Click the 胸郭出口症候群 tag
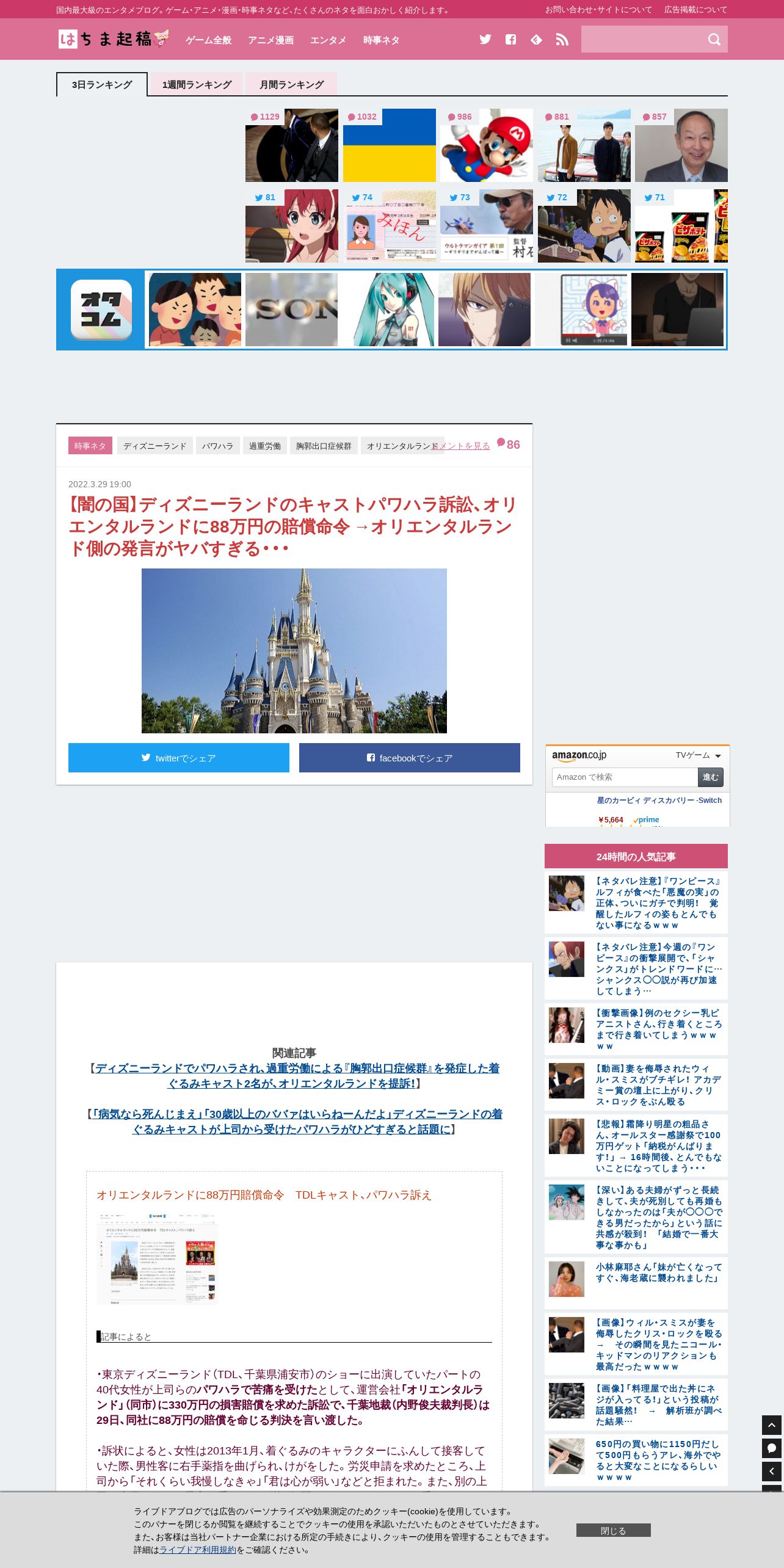This screenshot has height=1568, width=784. tap(324, 446)
